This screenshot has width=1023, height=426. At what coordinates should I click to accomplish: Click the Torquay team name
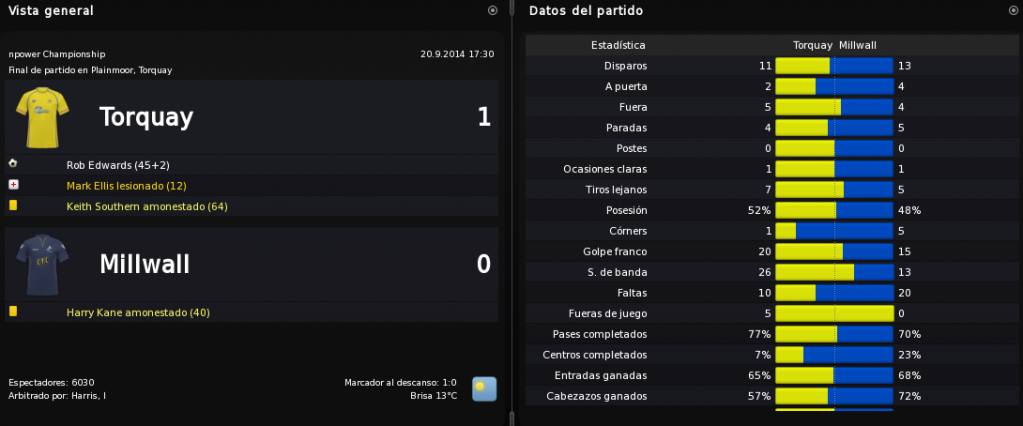pos(146,117)
